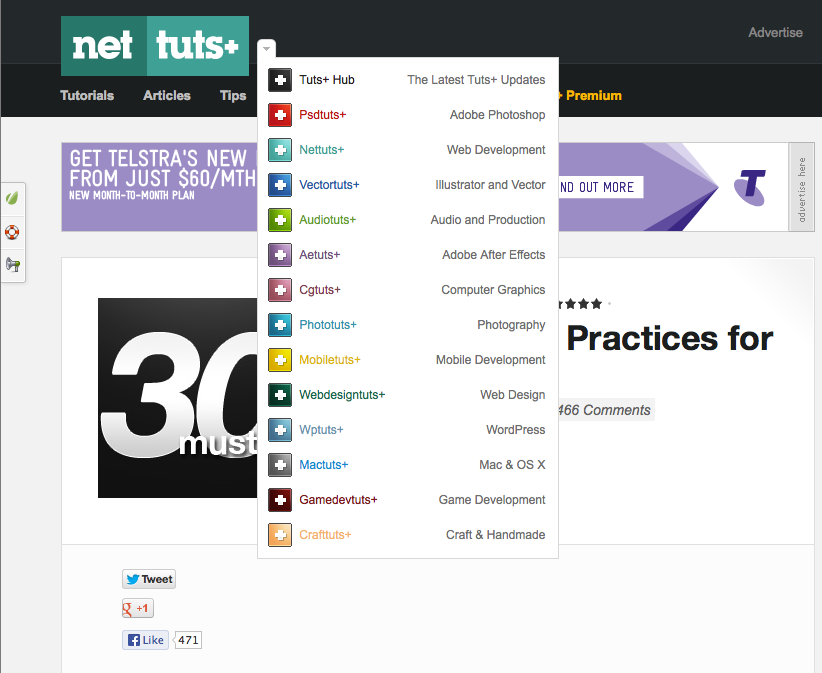The width and height of the screenshot is (822, 673).
Task: Choose Webdesigntuts+ in the network menu
Action: click(342, 395)
